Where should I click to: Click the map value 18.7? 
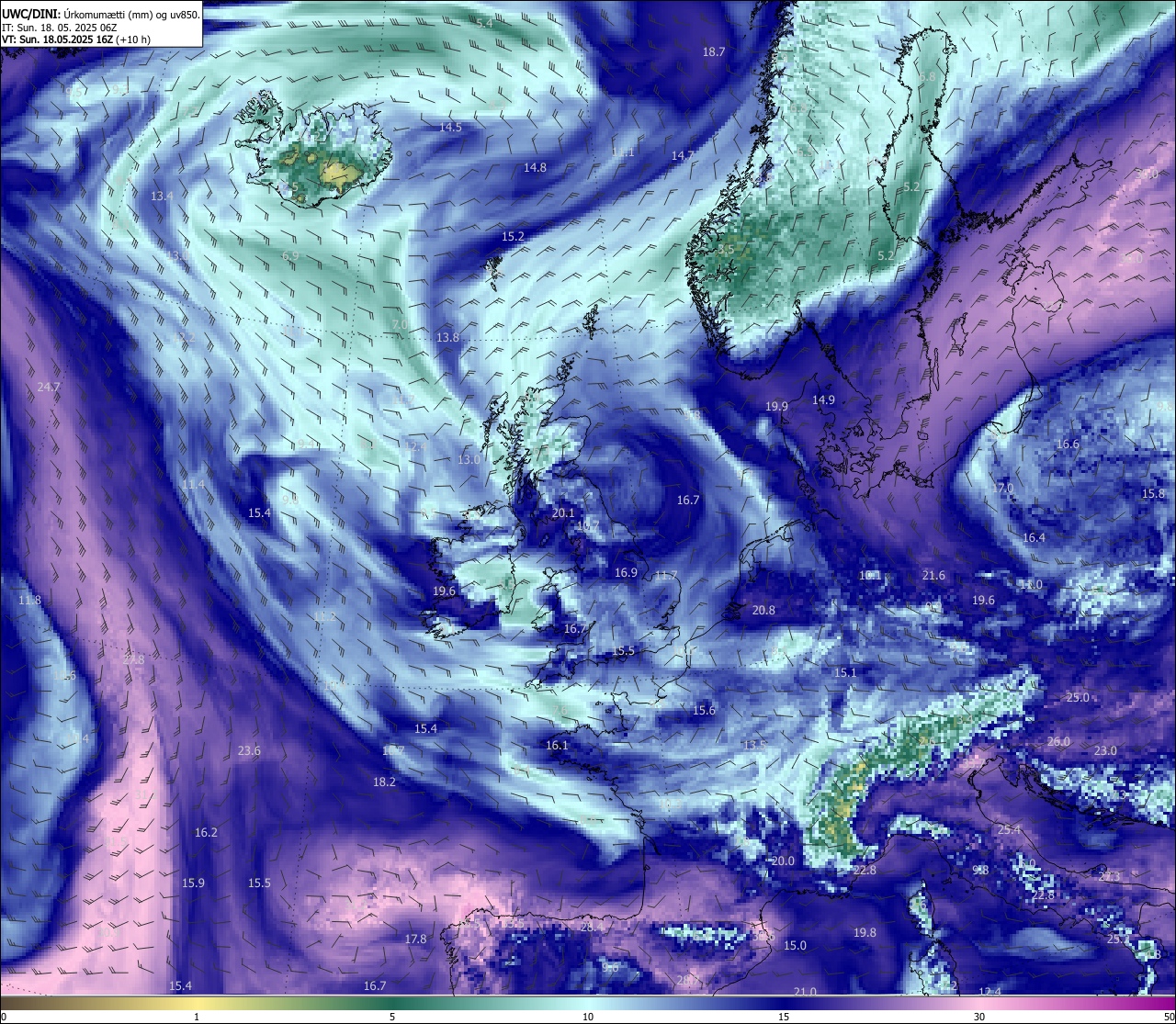[x=714, y=52]
